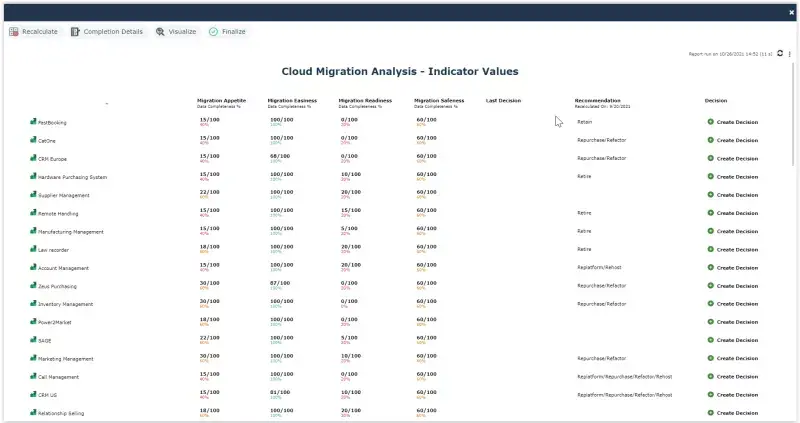Click the Retain recommendation text
This screenshot has width=800, height=423.
(585, 122)
